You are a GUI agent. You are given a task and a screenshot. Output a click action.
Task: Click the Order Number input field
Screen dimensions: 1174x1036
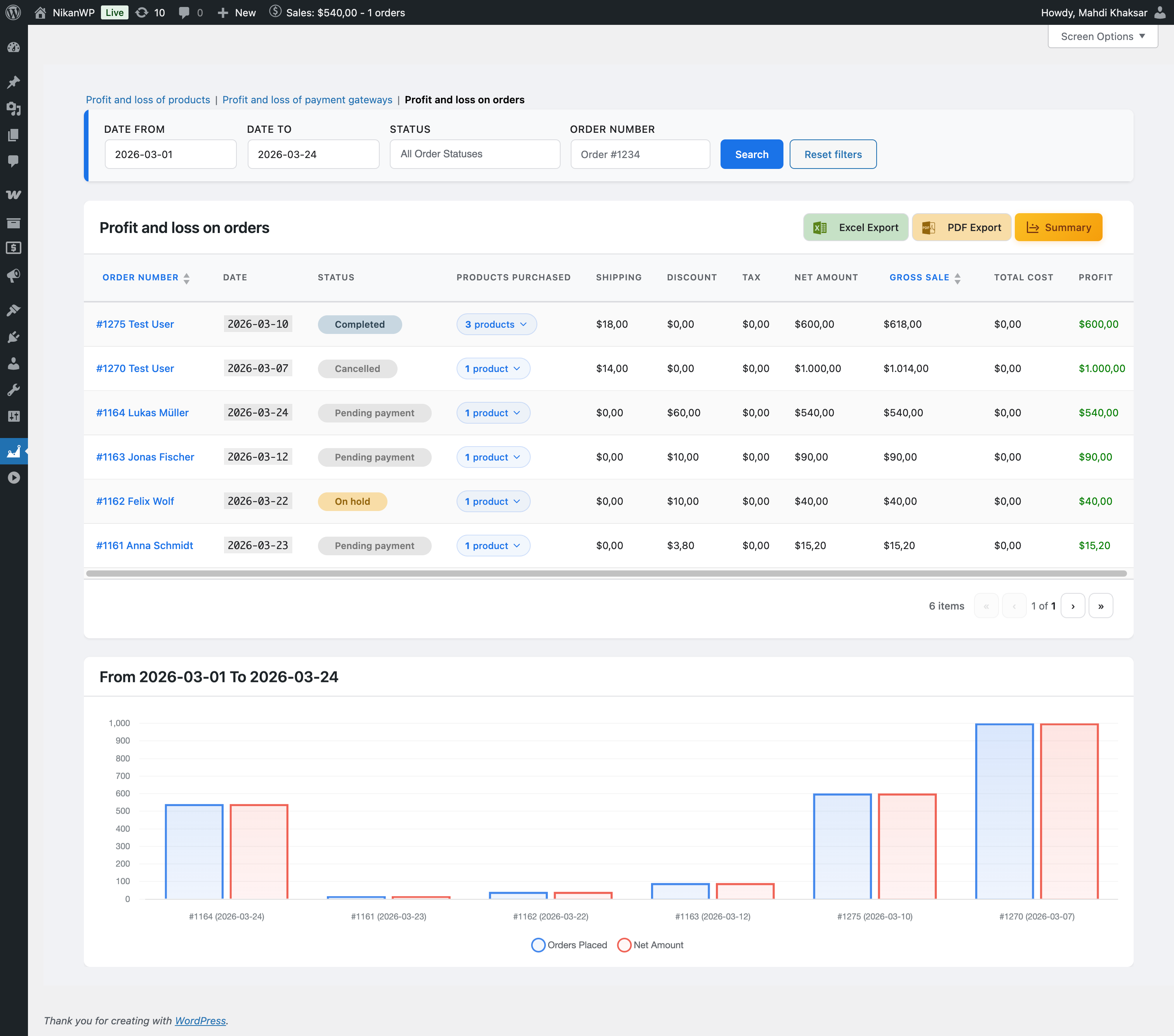tap(640, 154)
